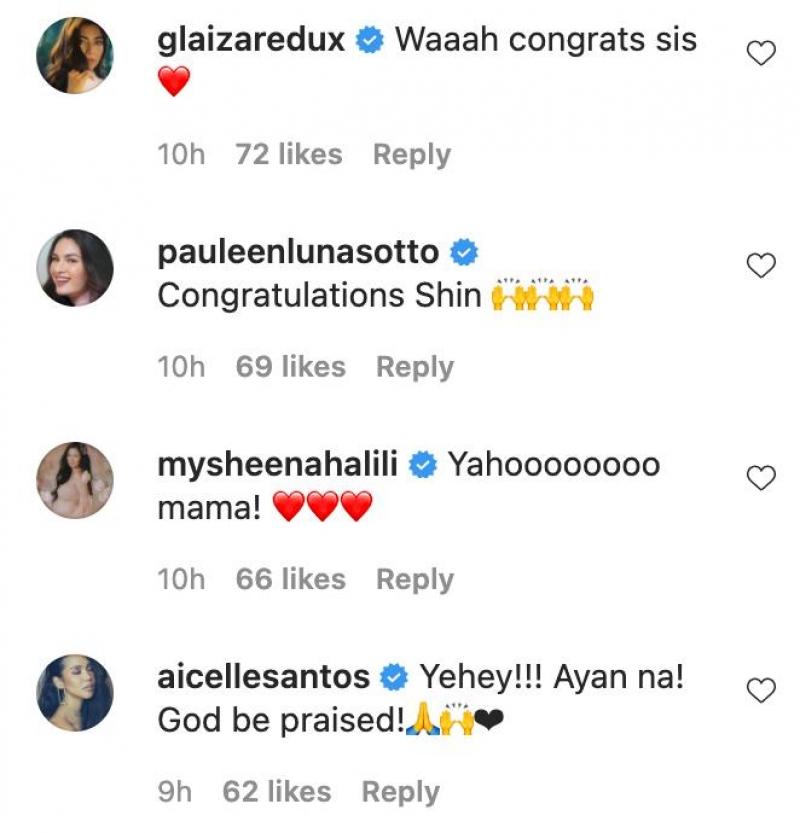Viewport: 800px width, 833px height.
Task: Reply to pauleenlunasotto's congratulations comment
Action: tap(414, 367)
